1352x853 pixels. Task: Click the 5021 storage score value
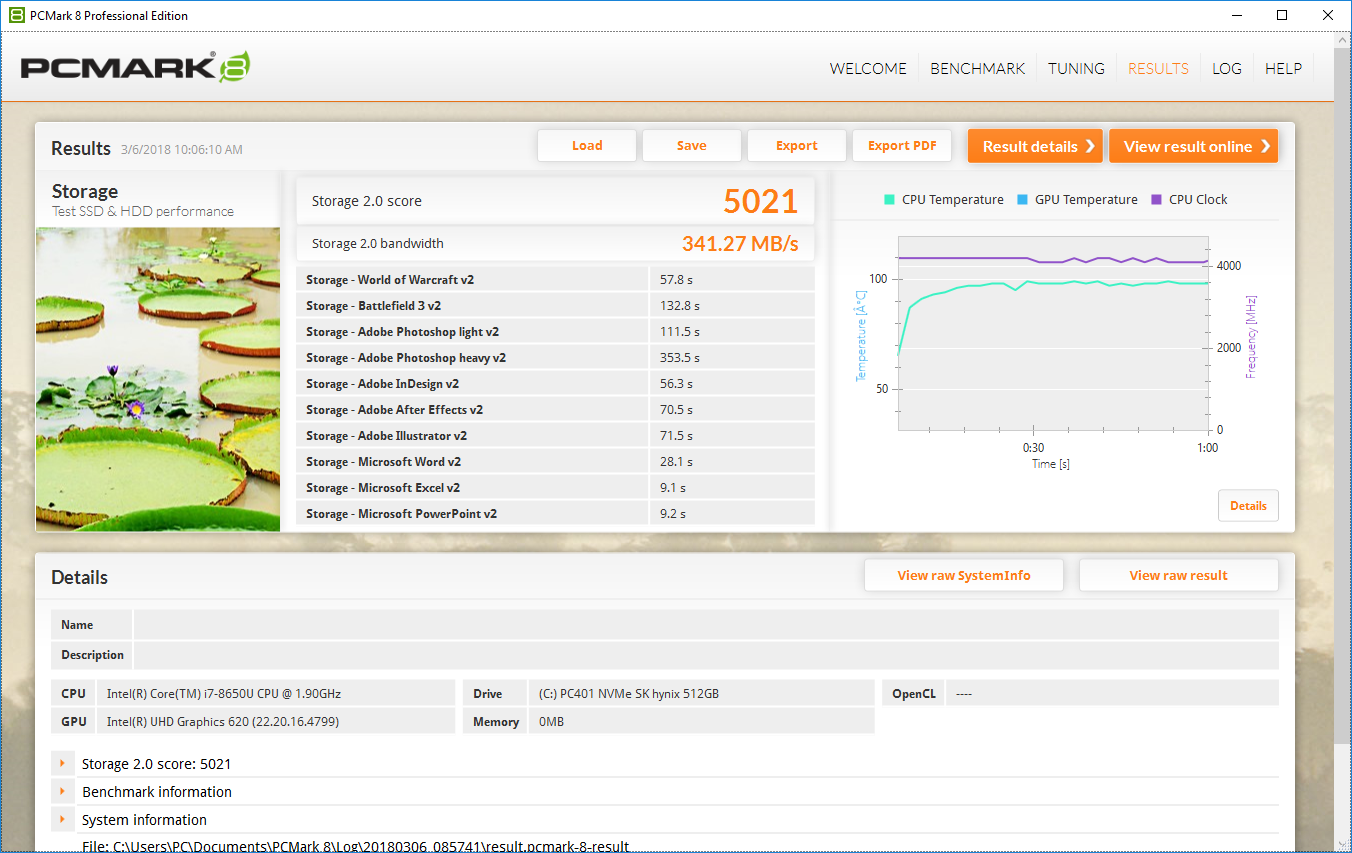(x=760, y=201)
